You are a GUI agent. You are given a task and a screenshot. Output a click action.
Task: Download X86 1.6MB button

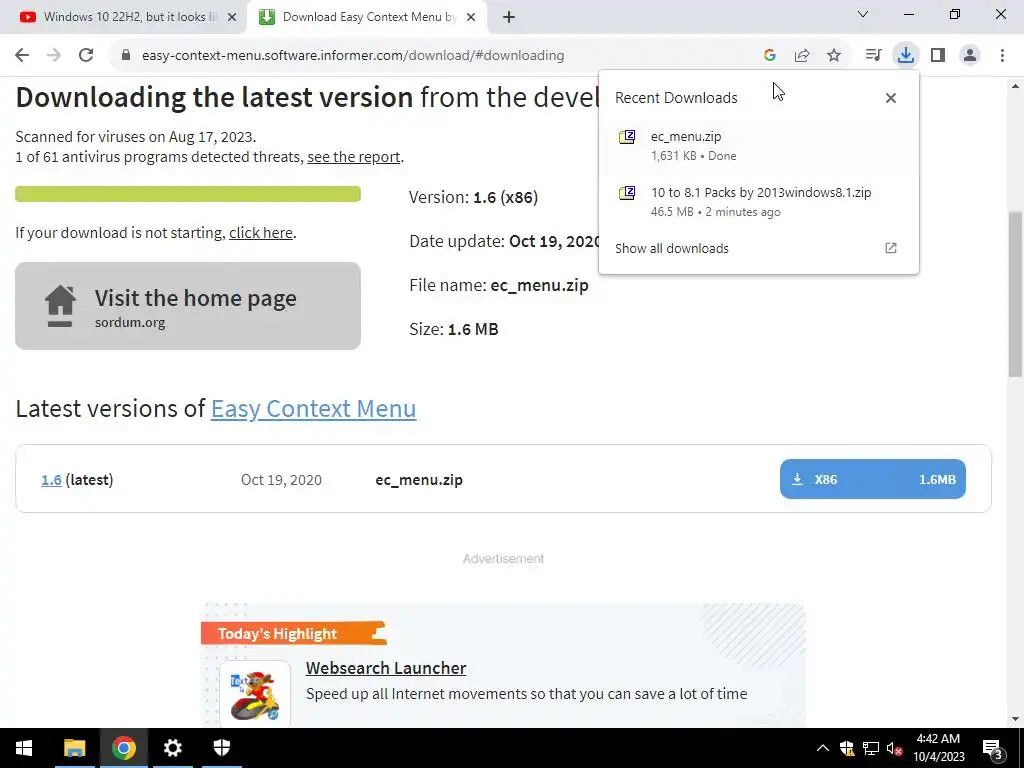(x=872, y=479)
